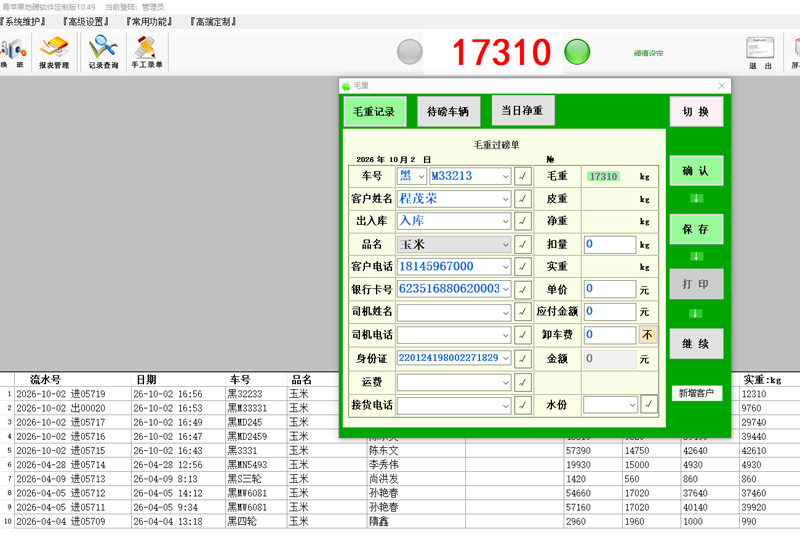
Task: Expand the 出入库 入库 dropdown
Action: click(505, 221)
